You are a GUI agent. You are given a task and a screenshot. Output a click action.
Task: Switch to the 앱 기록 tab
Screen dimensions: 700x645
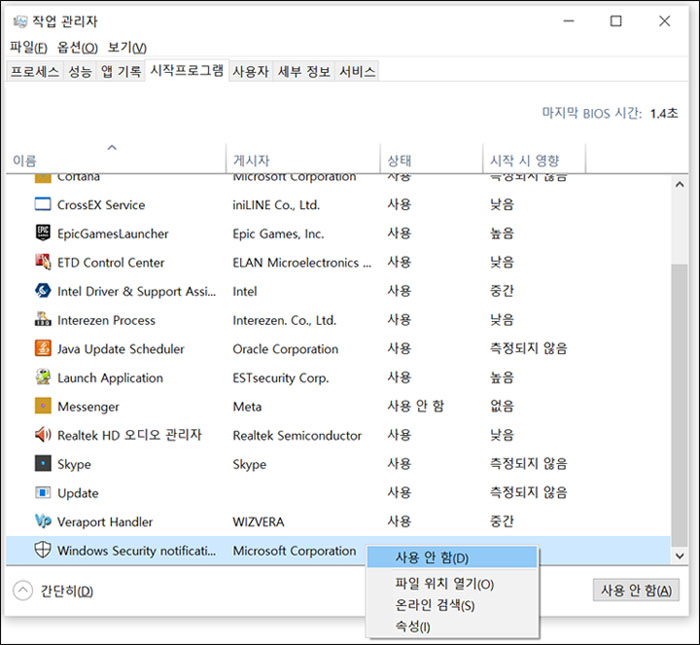click(x=121, y=71)
